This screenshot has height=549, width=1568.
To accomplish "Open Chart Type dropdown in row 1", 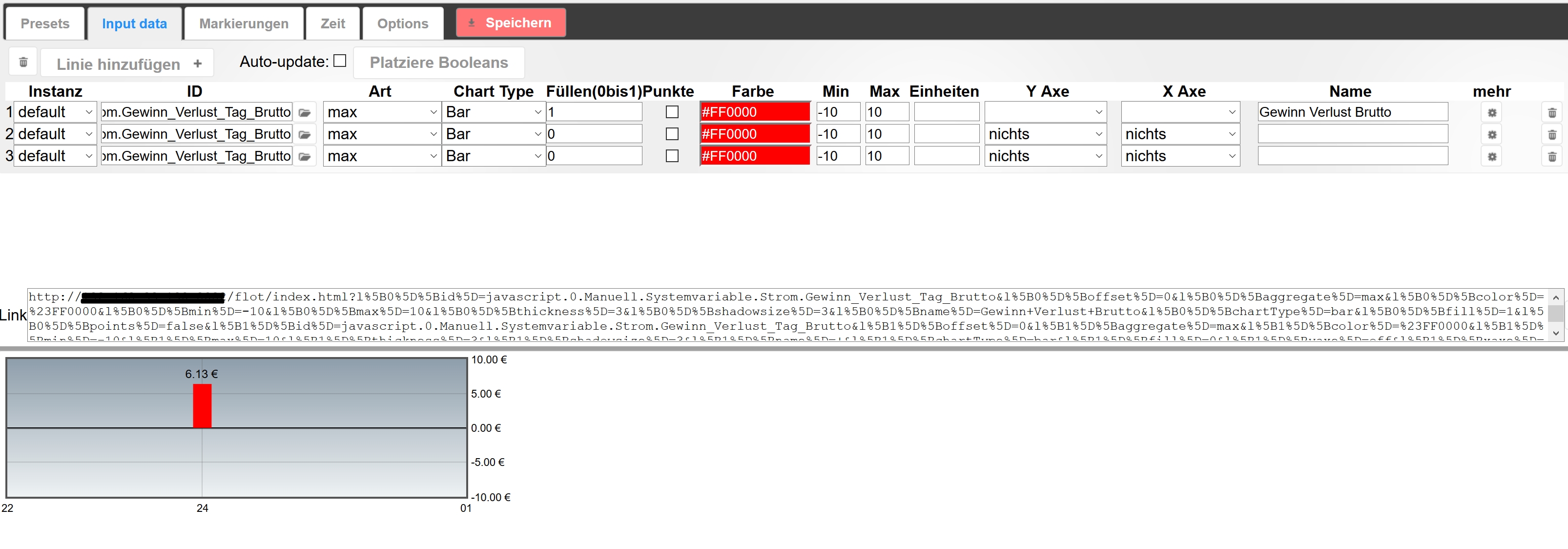I will (x=493, y=112).
